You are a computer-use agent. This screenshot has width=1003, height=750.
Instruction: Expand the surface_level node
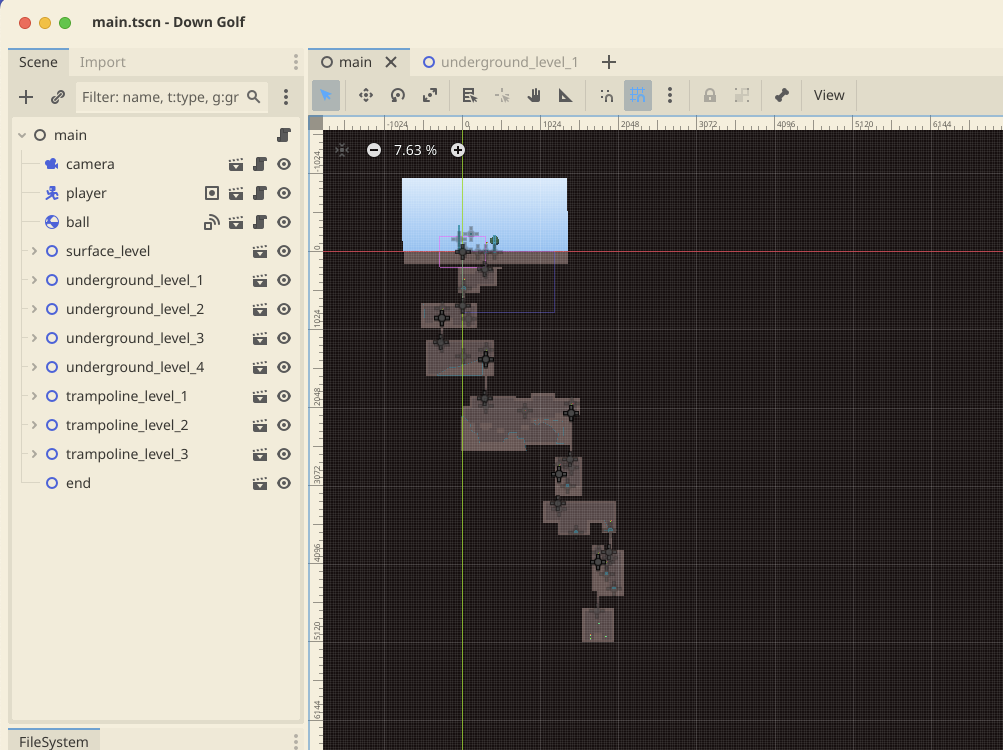tap(34, 251)
